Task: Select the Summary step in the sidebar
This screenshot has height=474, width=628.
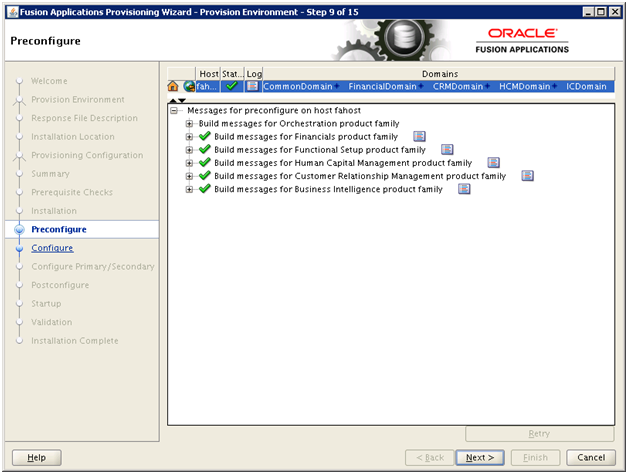Action: click(50, 173)
